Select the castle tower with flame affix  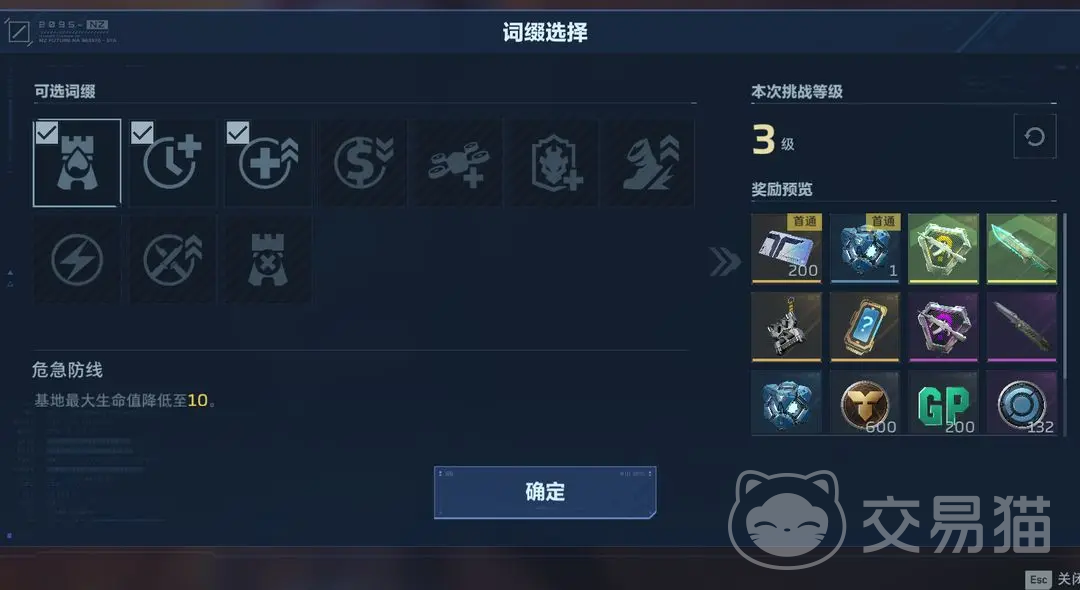click(77, 163)
